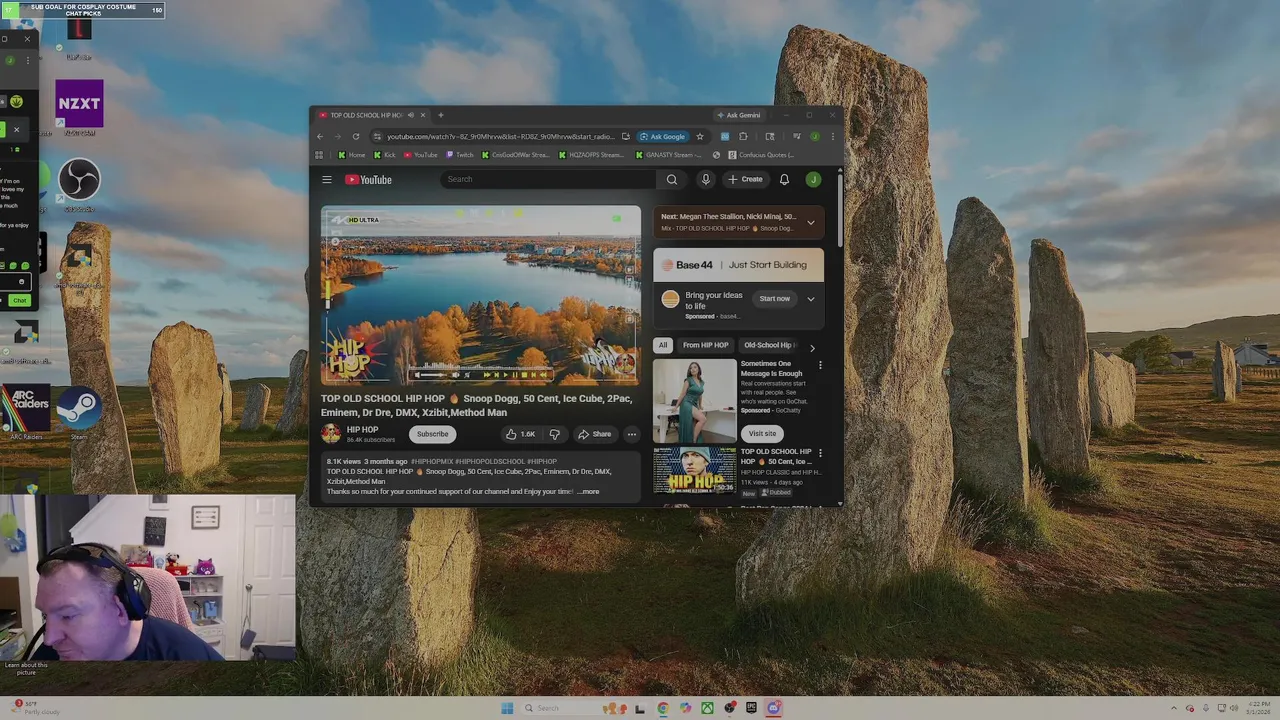Expand the description with ...more
1280x720 pixels.
[x=588, y=492]
